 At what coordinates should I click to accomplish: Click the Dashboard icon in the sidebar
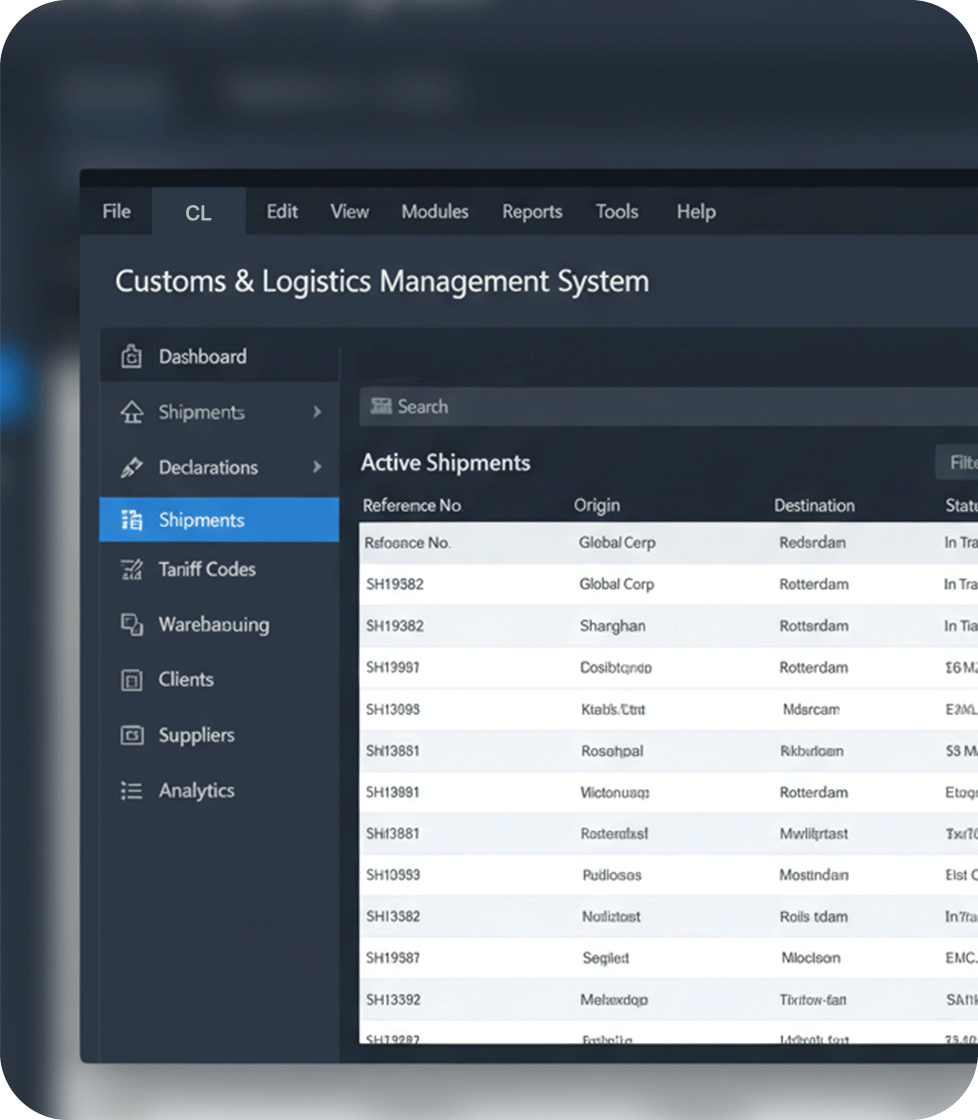tap(131, 357)
